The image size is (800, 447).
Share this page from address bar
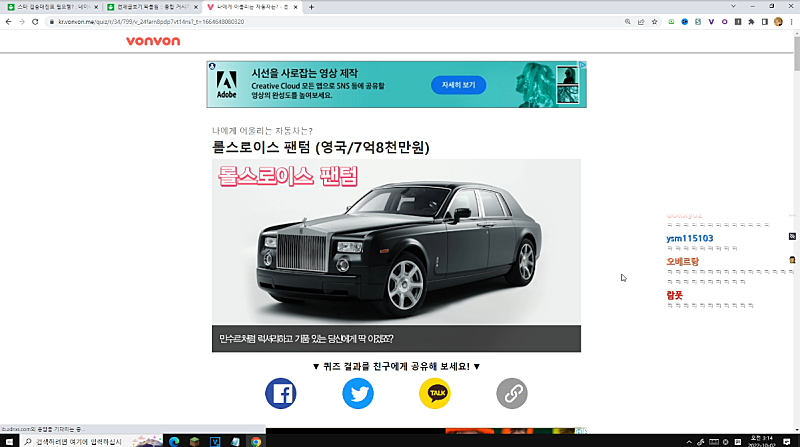pyautogui.click(x=641, y=22)
